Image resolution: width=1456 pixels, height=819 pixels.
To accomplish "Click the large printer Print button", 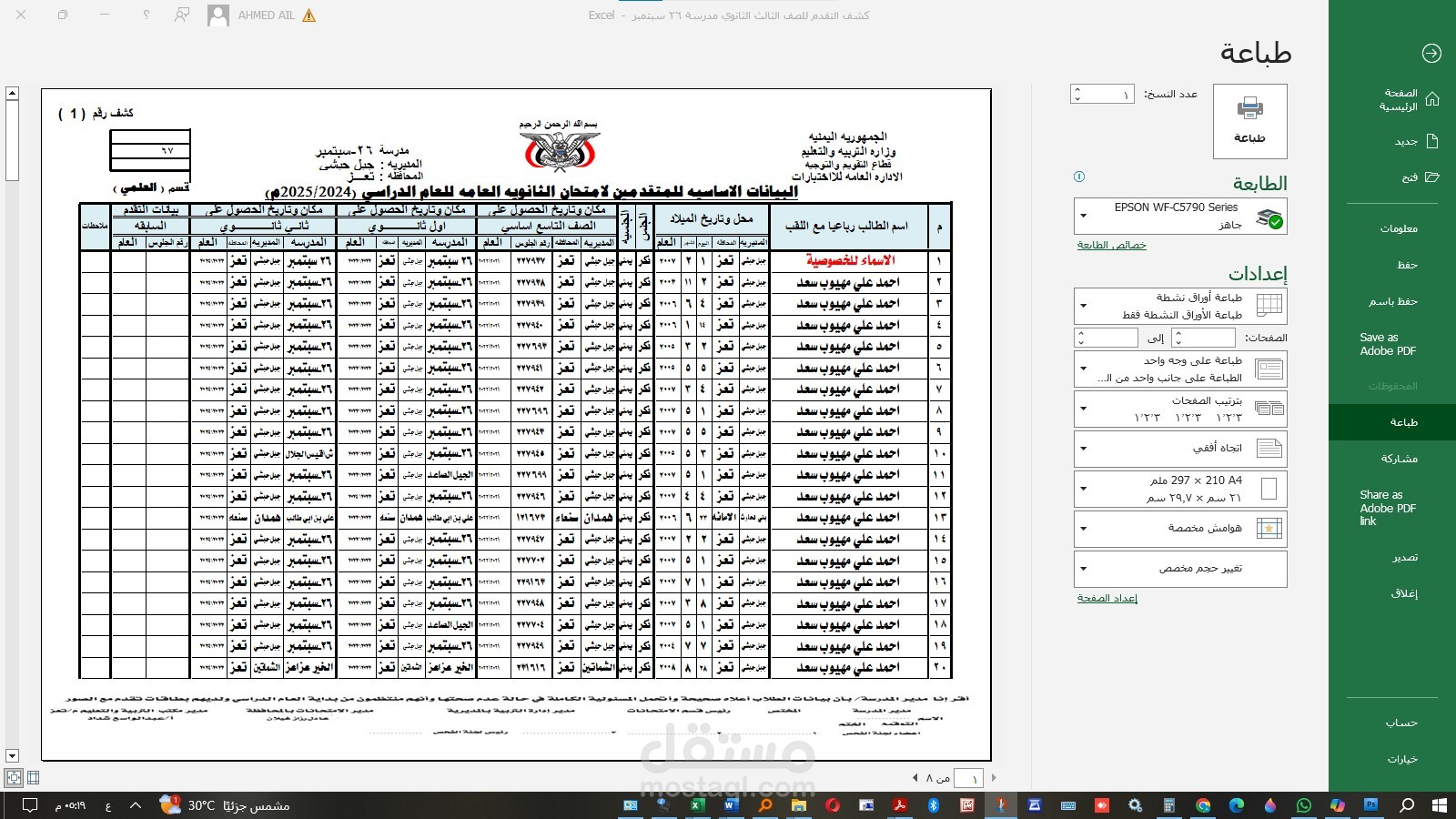I will (1250, 121).
